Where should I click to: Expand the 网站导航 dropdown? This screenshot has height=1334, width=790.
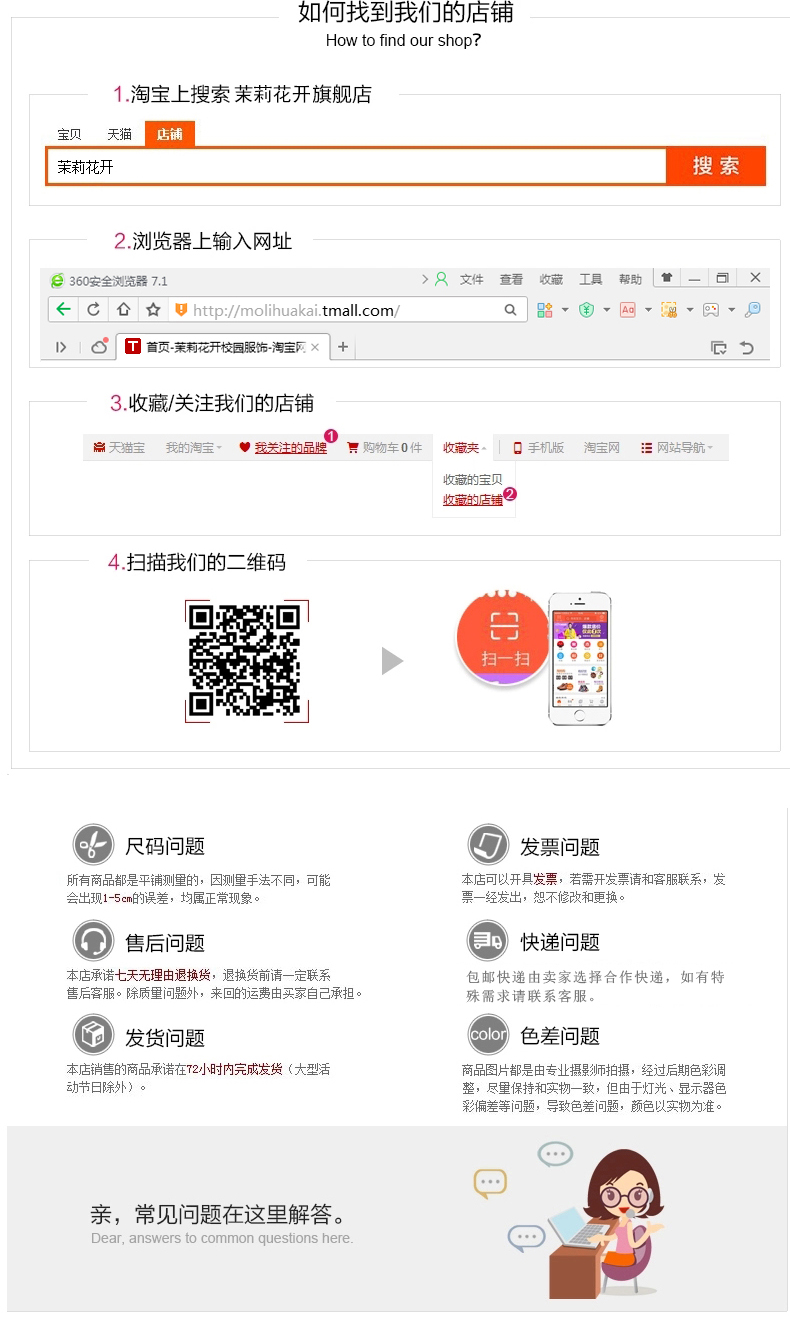click(x=685, y=448)
